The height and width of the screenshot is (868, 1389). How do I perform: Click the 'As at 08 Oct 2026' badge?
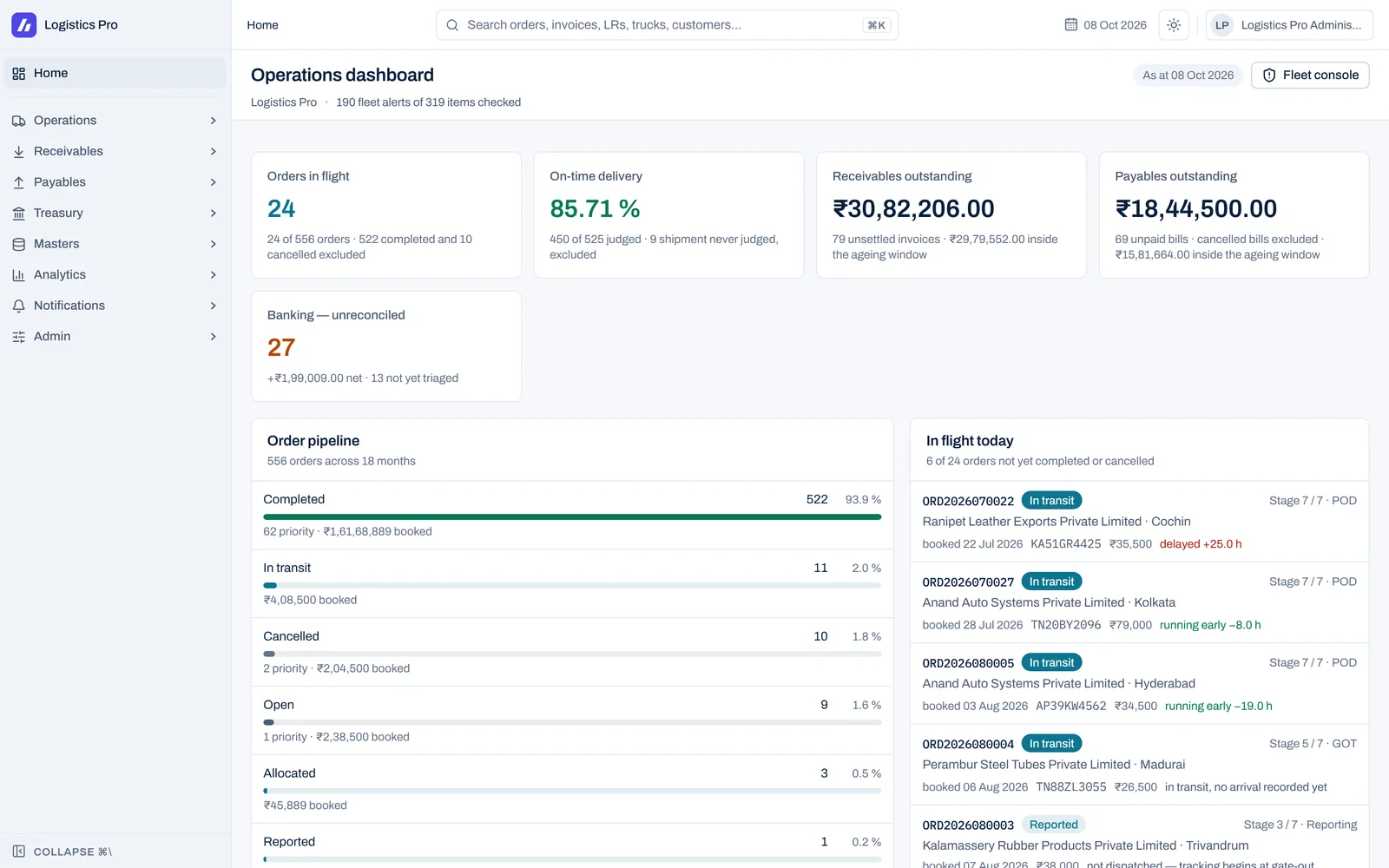(x=1188, y=76)
